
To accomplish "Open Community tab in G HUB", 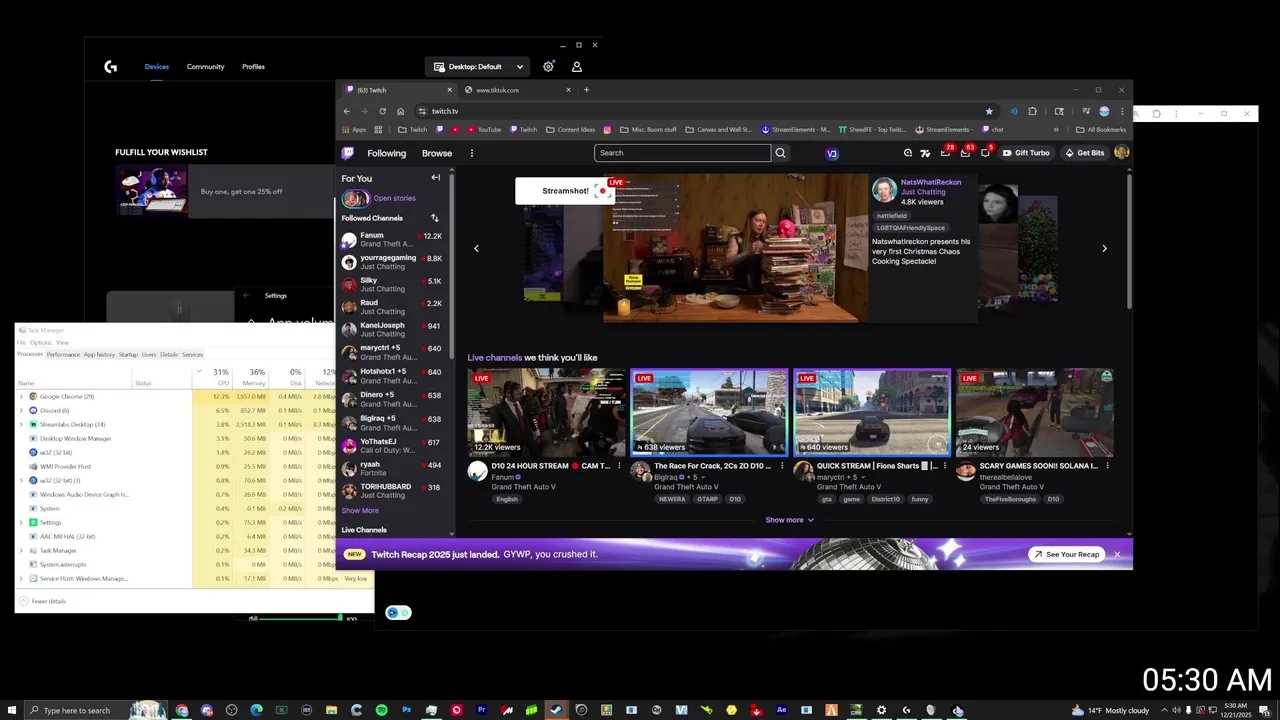I will click(x=205, y=67).
